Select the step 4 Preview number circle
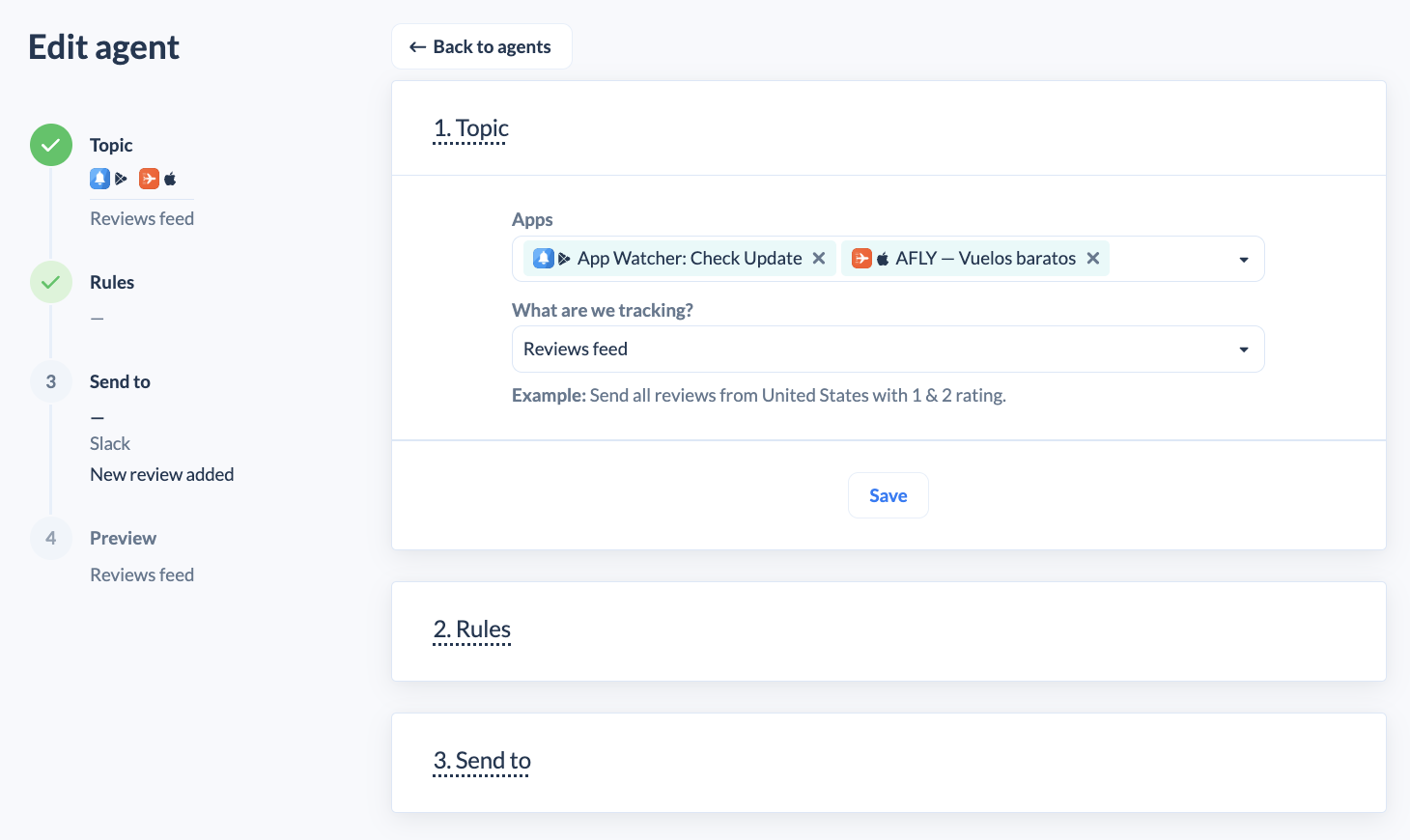This screenshot has width=1410, height=840. coord(51,538)
